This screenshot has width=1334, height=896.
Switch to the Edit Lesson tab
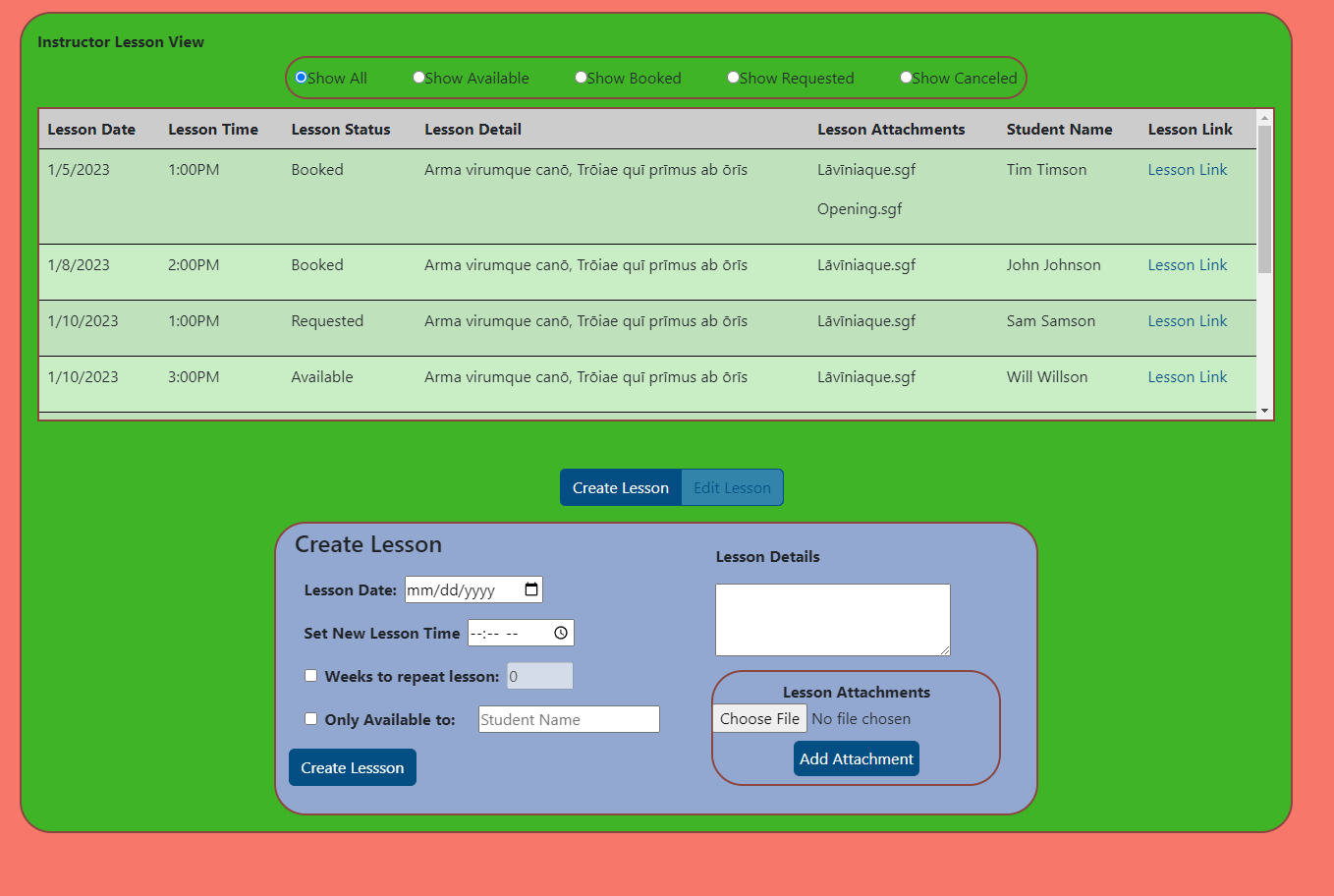tap(732, 487)
